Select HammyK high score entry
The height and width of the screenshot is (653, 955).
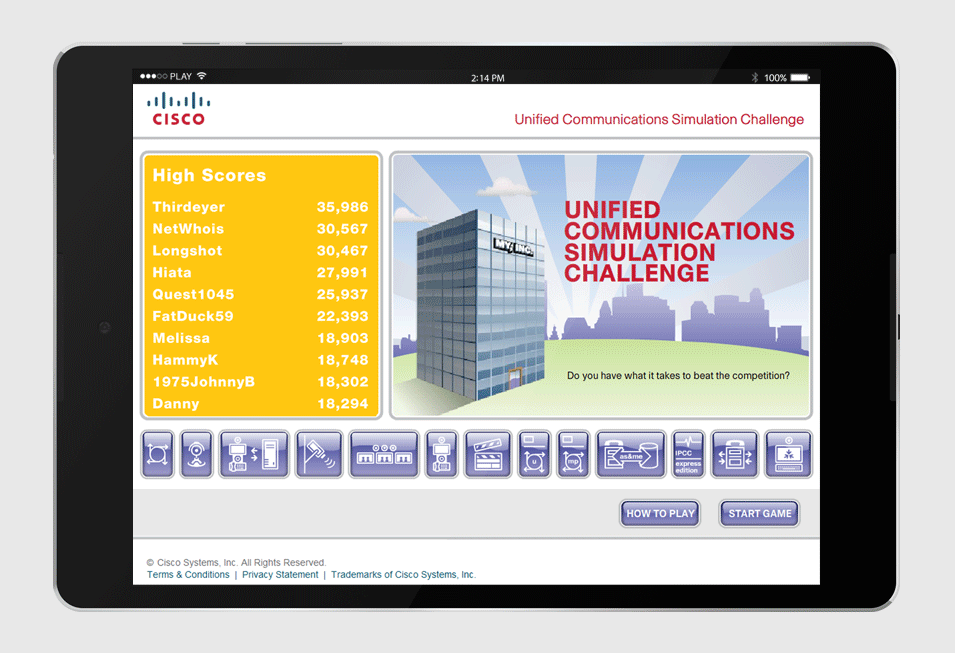[x=261, y=360]
